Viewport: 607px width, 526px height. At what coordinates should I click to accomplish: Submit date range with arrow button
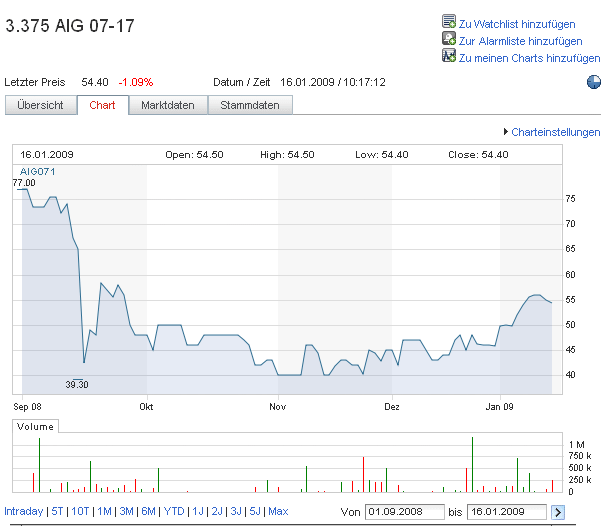pyautogui.click(x=557, y=512)
